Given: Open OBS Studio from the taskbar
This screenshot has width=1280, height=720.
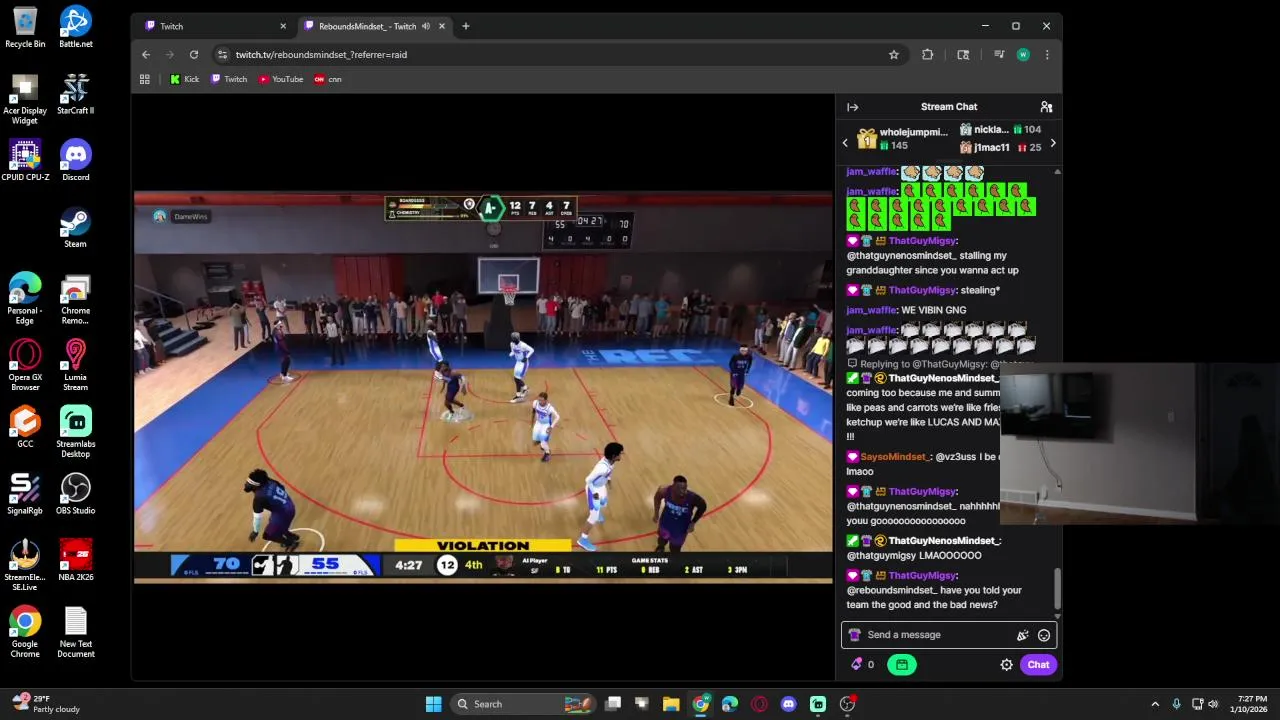Looking at the screenshot, I should (x=847, y=704).
